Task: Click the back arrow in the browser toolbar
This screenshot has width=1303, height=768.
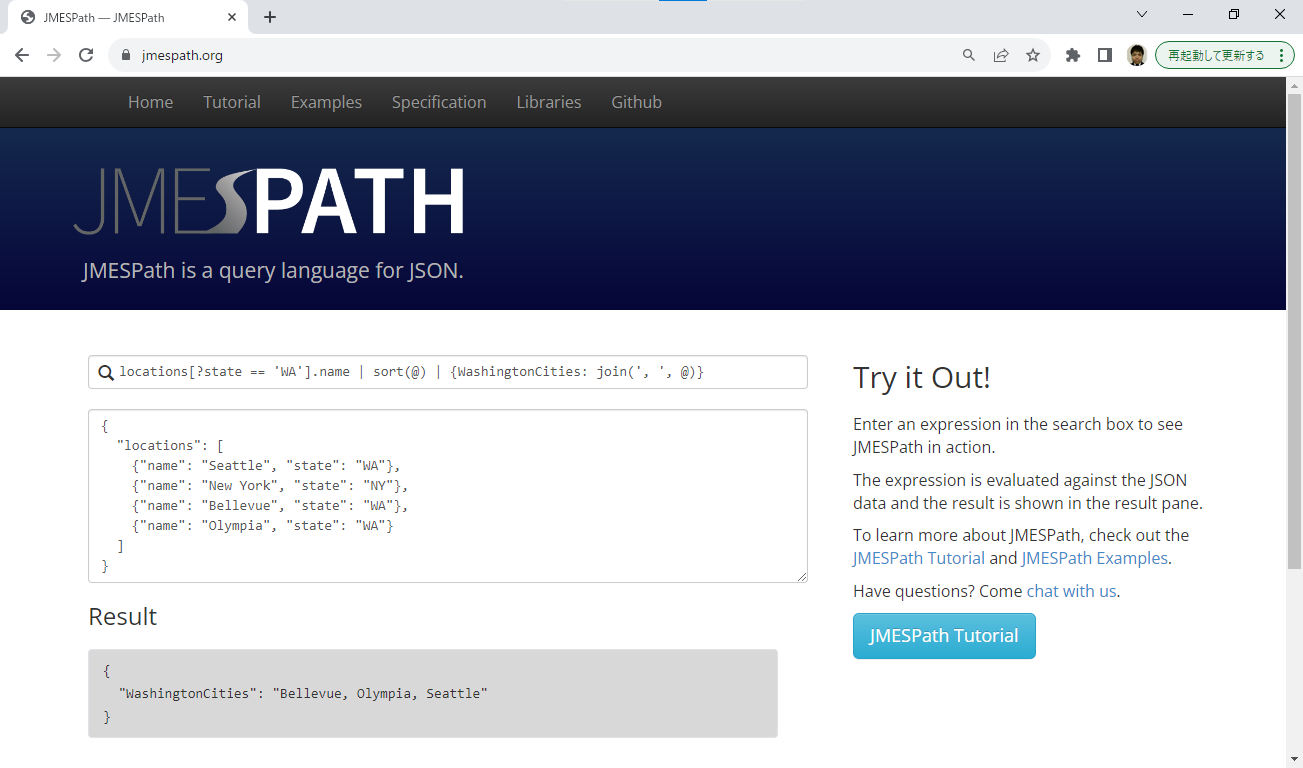Action: [x=21, y=55]
